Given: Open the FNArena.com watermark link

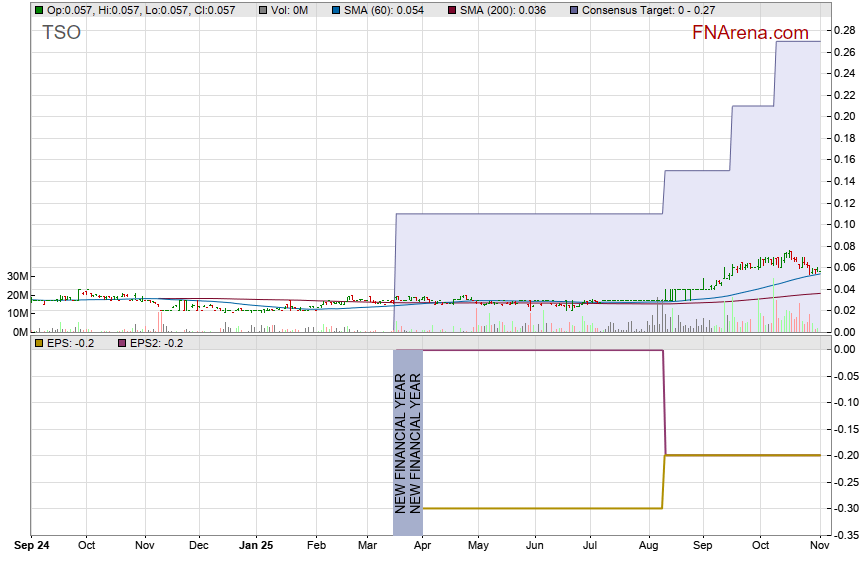Looking at the screenshot, I should click(x=750, y=33).
